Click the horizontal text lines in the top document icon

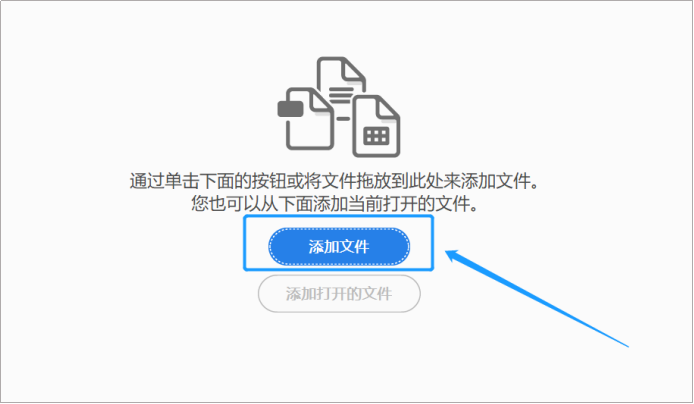pos(341,95)
